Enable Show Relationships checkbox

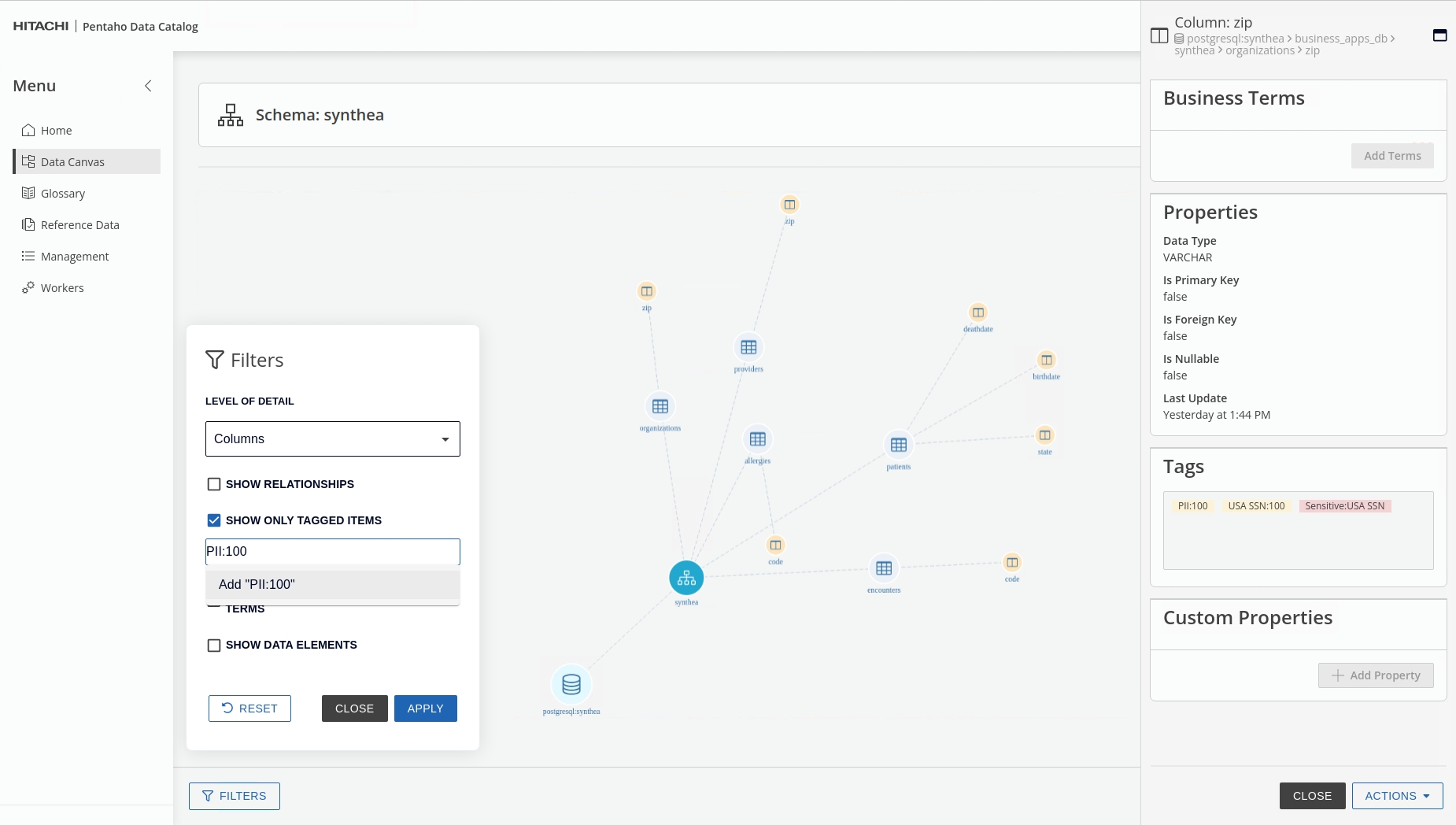pos(214,484)
